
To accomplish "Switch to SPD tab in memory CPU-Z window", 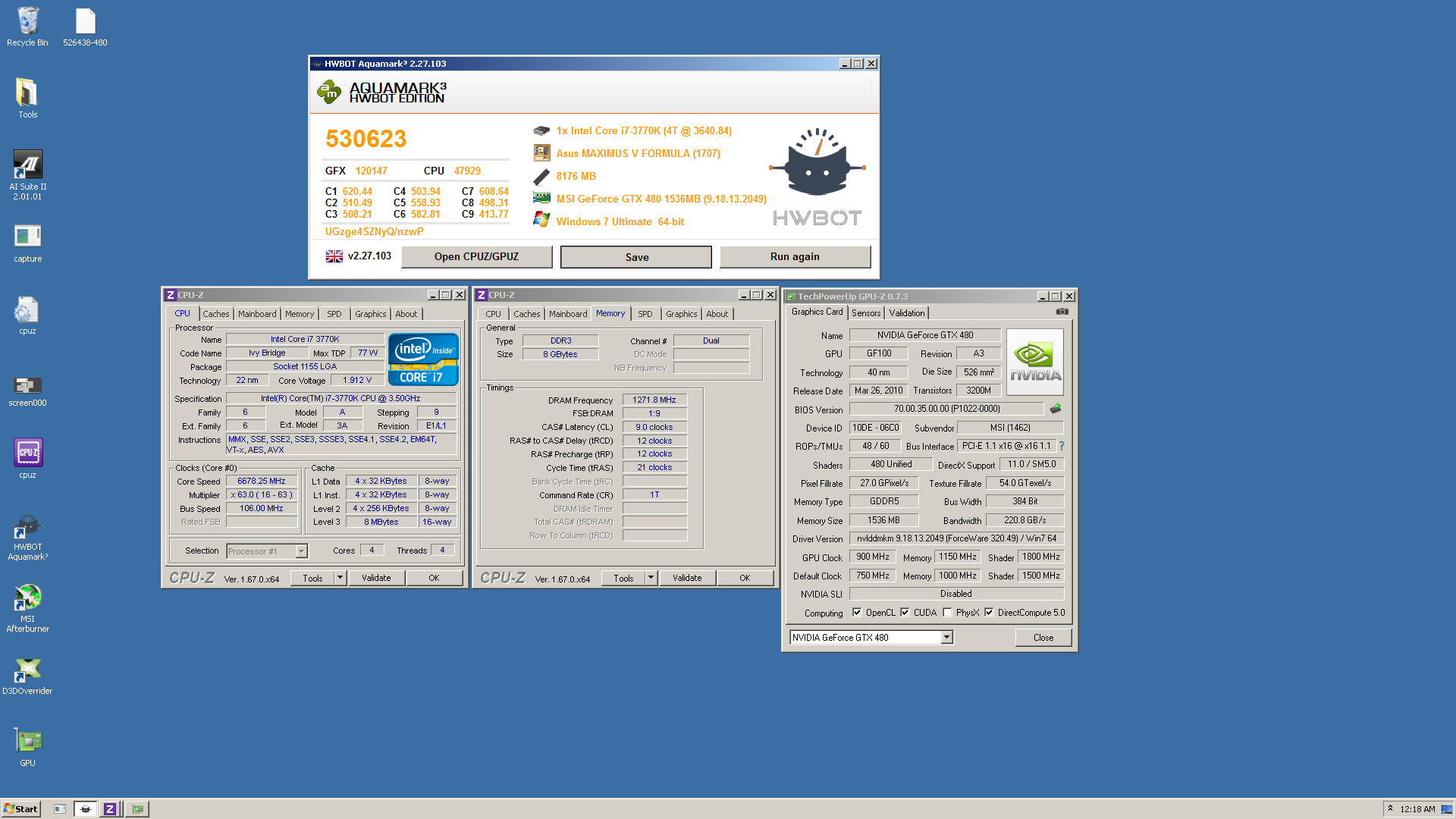I will (x=645, y=314).
